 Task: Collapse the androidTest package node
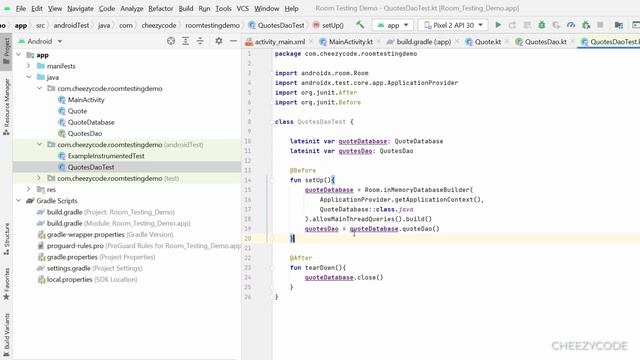(x=39, y=144)
